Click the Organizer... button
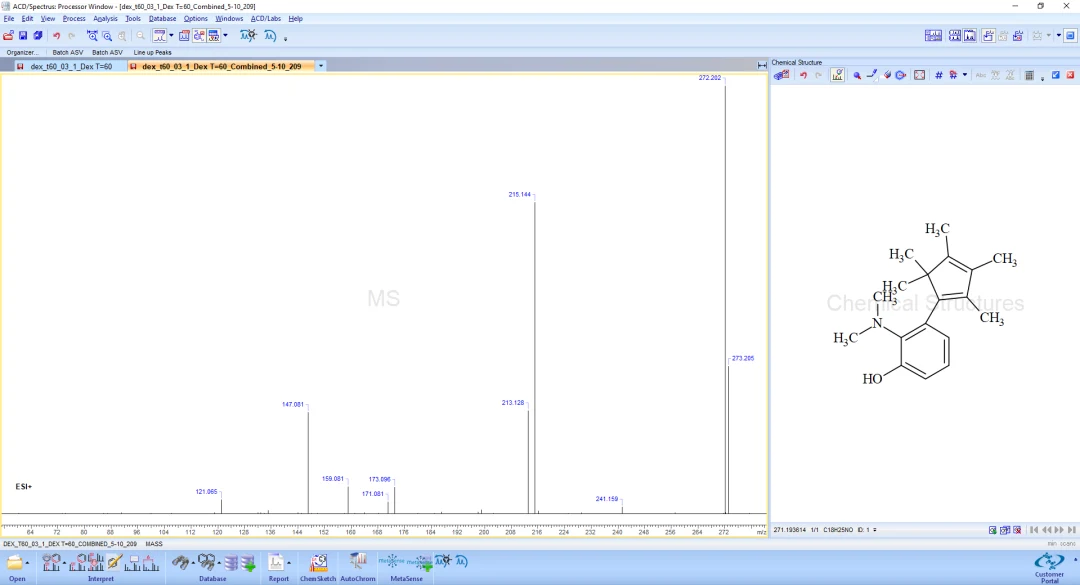 [23, 52]
